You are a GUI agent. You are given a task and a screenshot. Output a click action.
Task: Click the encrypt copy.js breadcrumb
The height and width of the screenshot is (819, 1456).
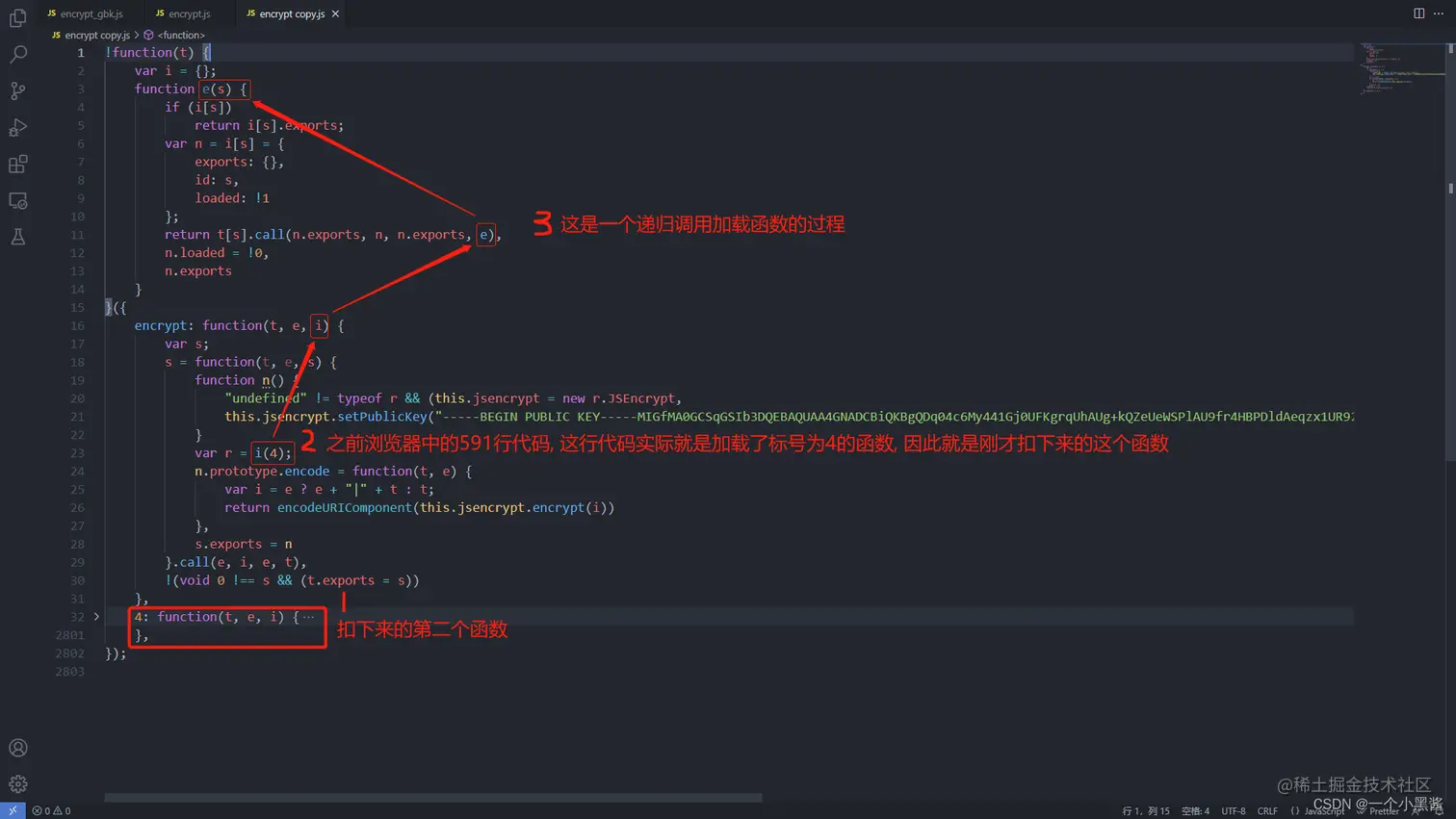pos(91,35)
